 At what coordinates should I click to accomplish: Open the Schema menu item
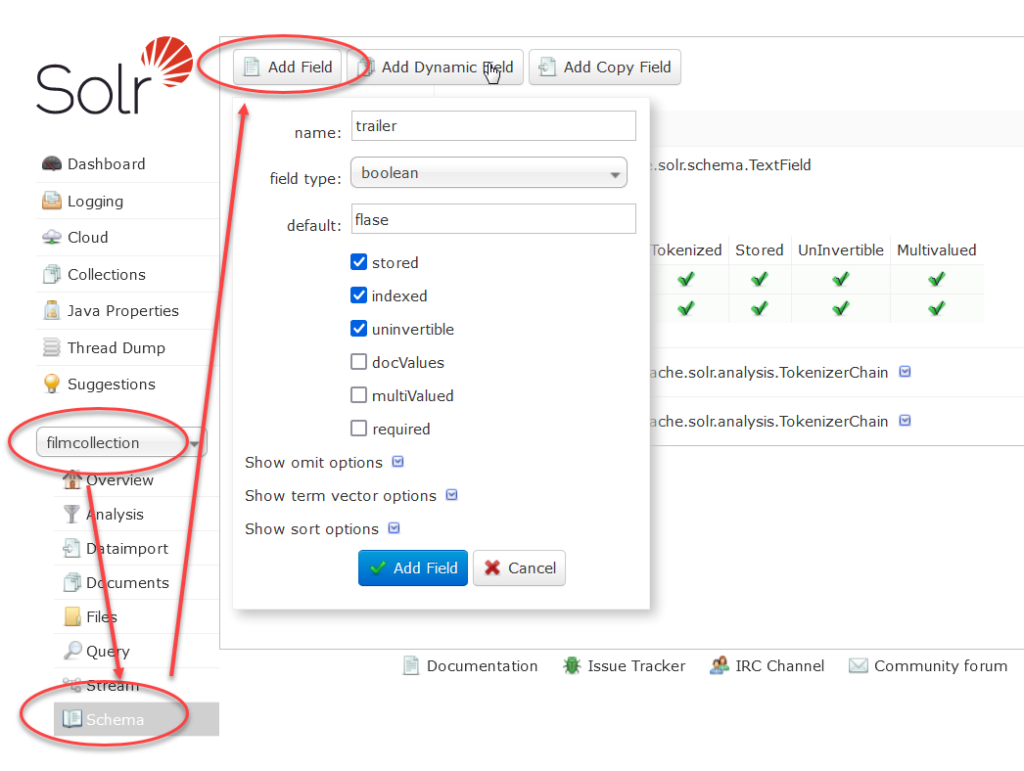pyautogui.click(x=136, y=719)
